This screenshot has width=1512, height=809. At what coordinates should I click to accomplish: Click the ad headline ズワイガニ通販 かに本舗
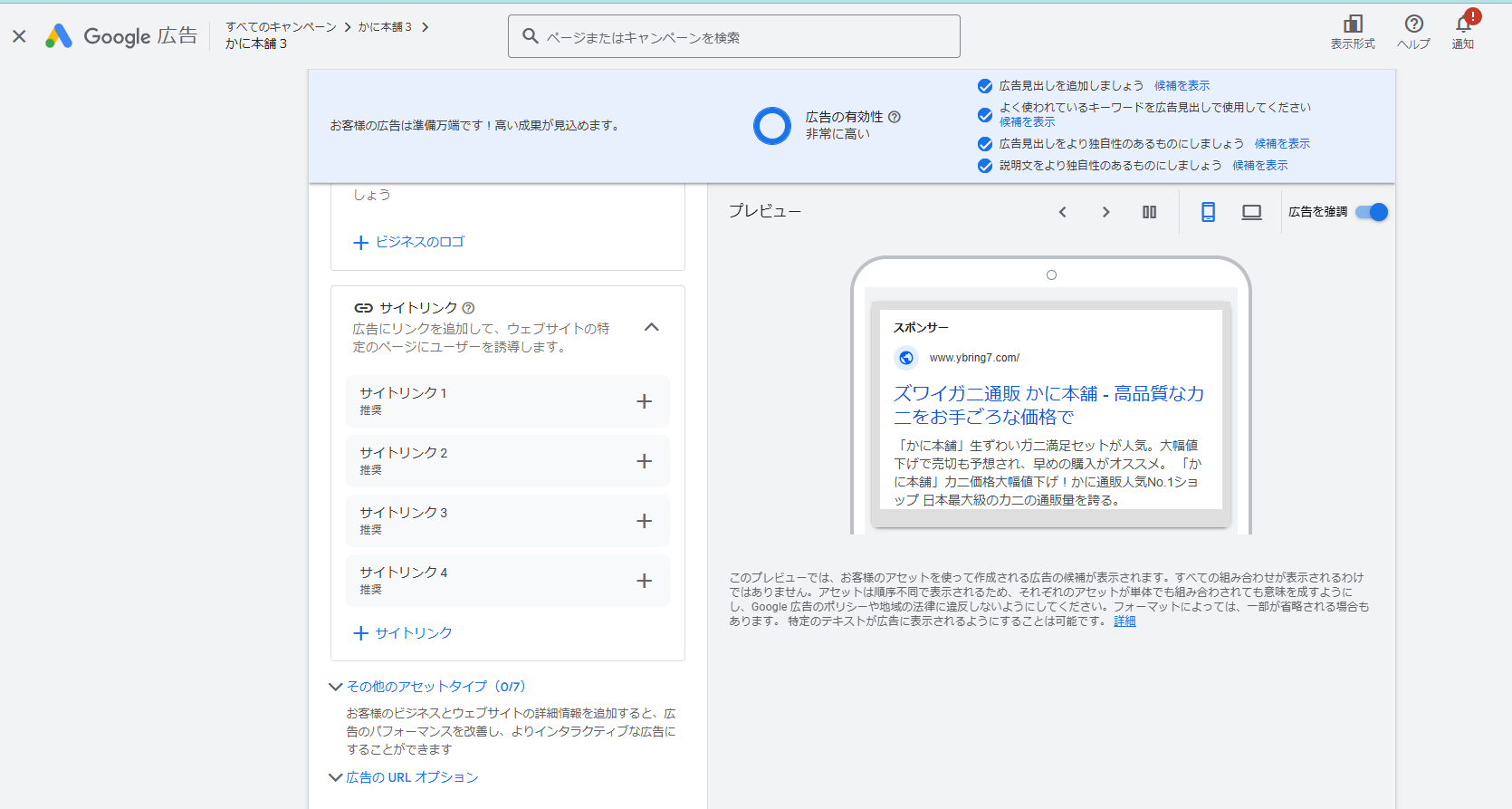click(x=1048, y=405)
